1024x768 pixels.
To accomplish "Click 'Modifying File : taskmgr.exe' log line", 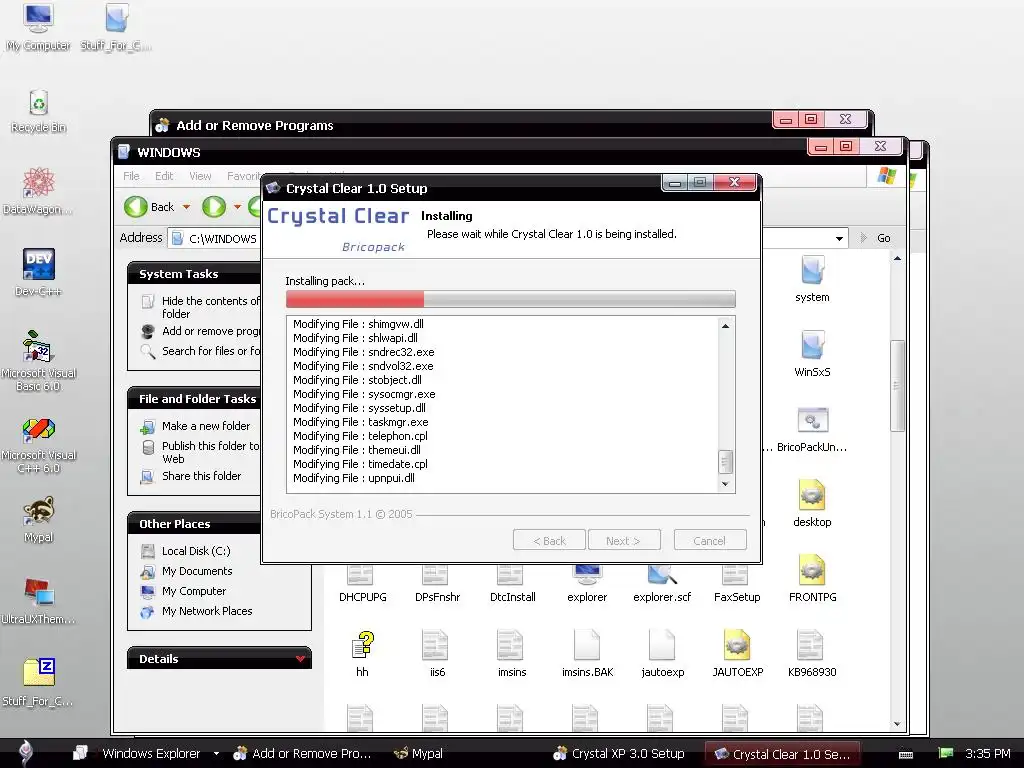I will (x=360, y=422).
